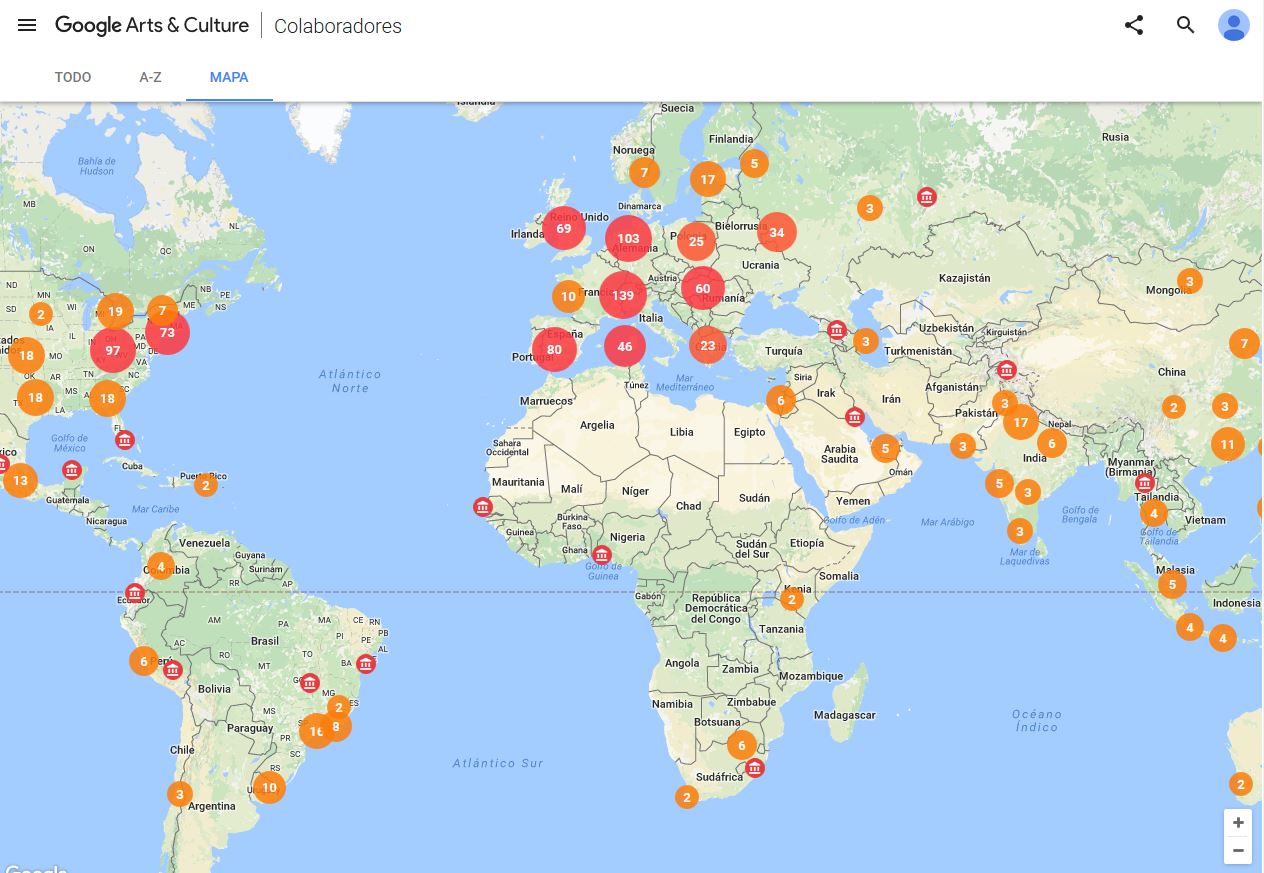Image resolution: width=1264 pixels, height=873 pixels.
Task: Switch to the TODO tab
Action: tap(73, 77)
